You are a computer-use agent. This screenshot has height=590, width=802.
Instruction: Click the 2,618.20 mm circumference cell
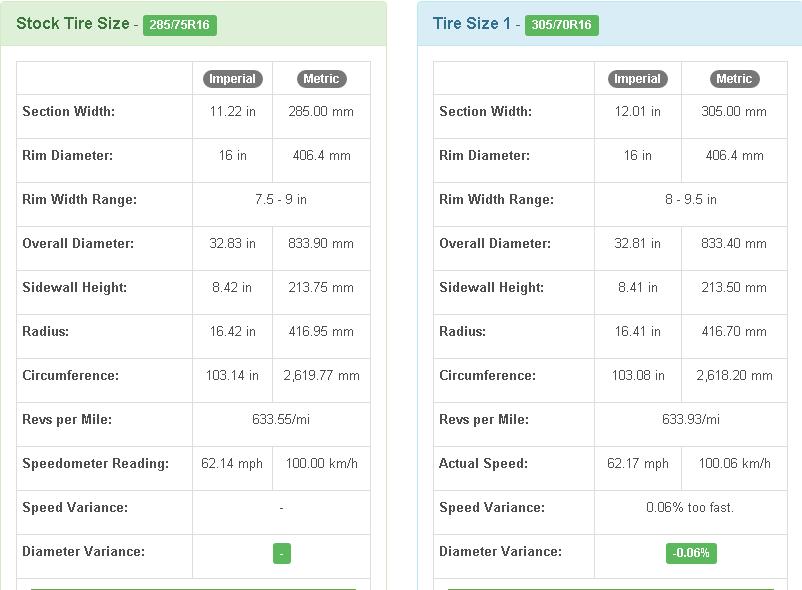tap(734, 376)
